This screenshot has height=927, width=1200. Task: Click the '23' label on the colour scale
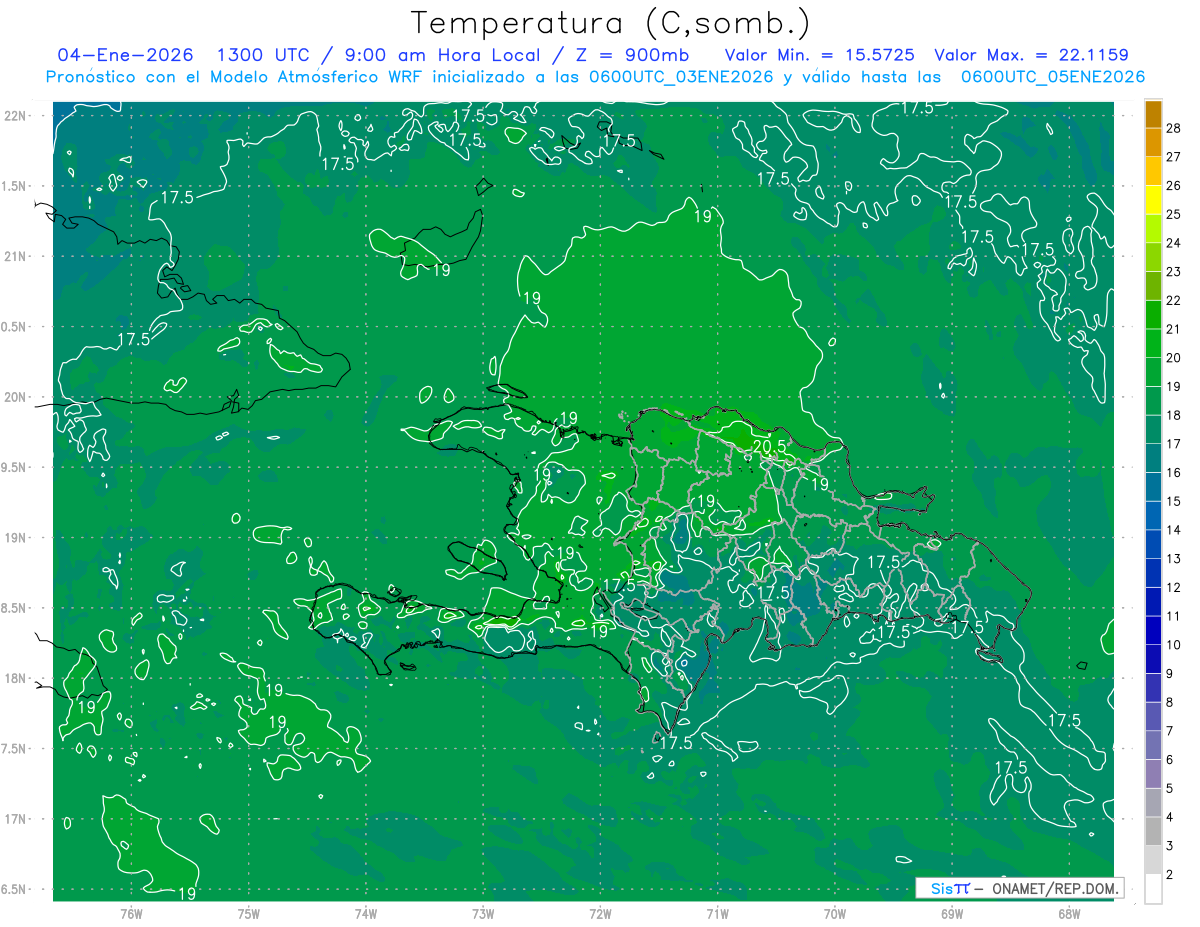point(1174,272)
